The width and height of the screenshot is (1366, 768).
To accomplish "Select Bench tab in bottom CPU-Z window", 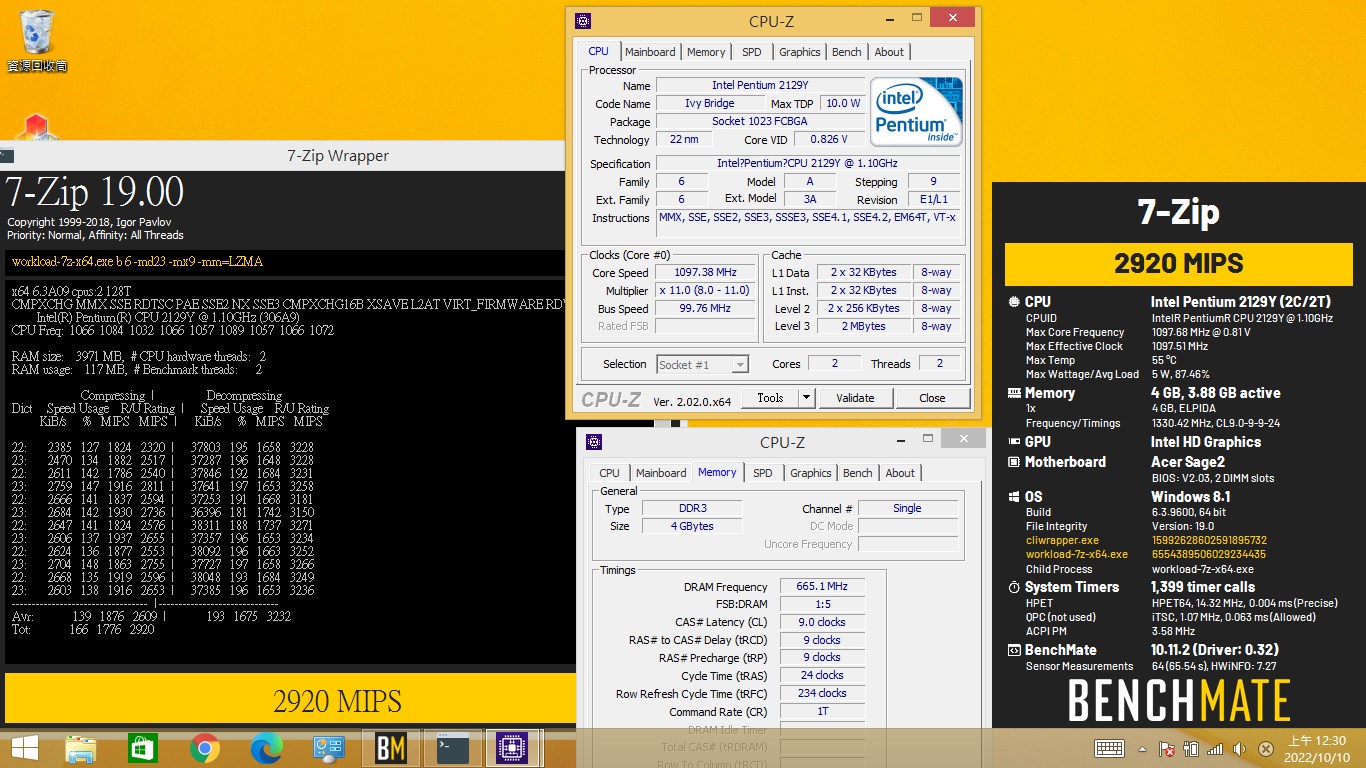I will [858, 473].
